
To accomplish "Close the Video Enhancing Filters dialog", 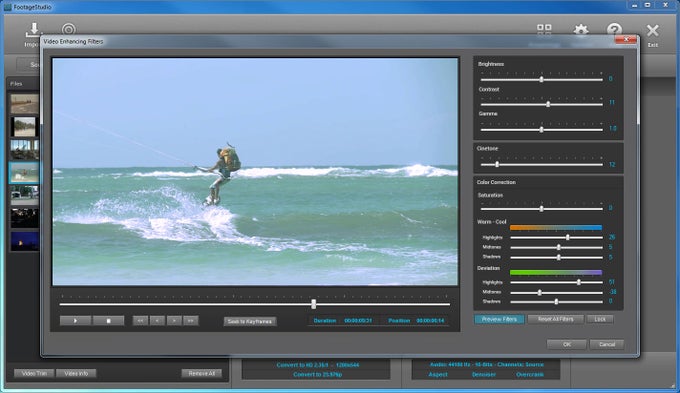I will [x=626, y=40].
